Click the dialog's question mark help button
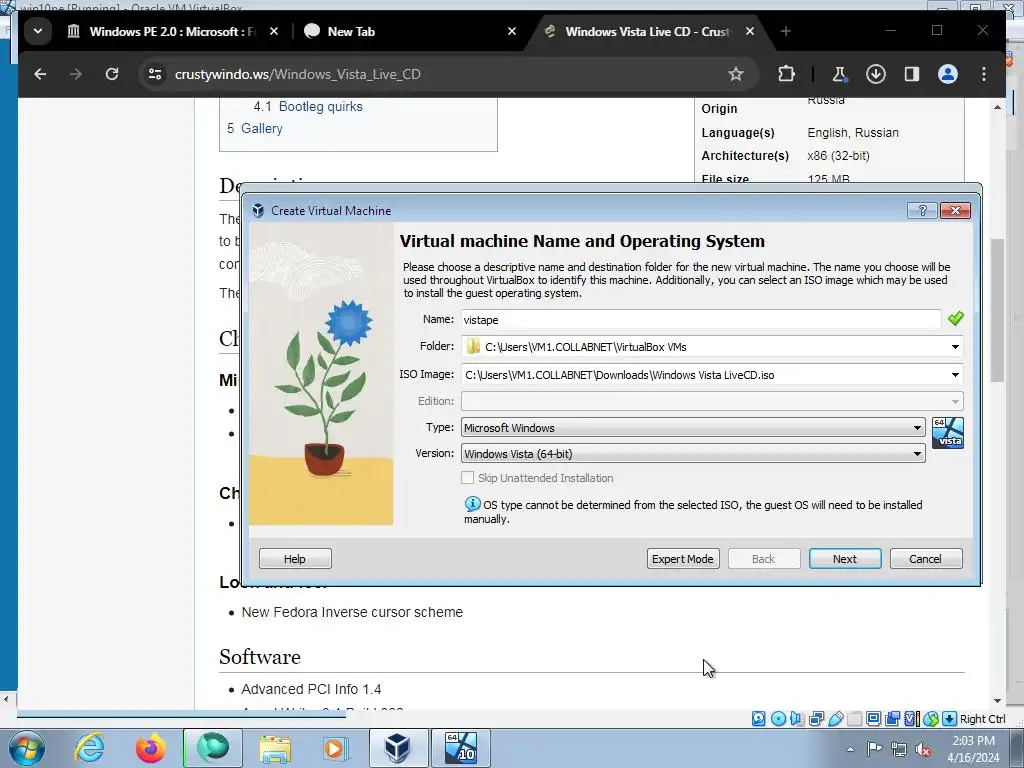The height and width of the screenshot is (768, 1024). point(922,210)
